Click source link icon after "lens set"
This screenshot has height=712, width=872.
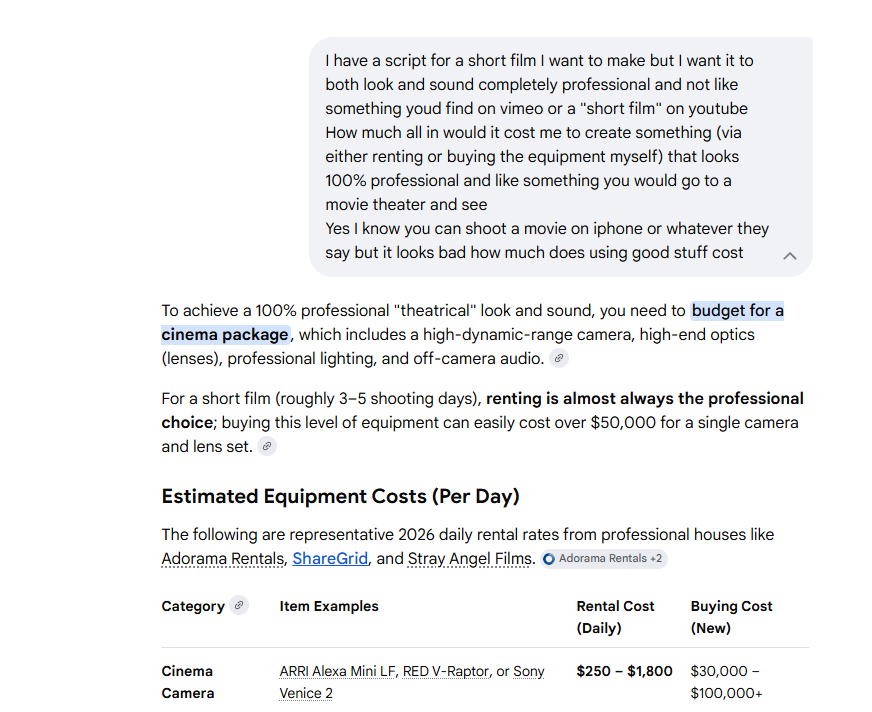[267, 447]
